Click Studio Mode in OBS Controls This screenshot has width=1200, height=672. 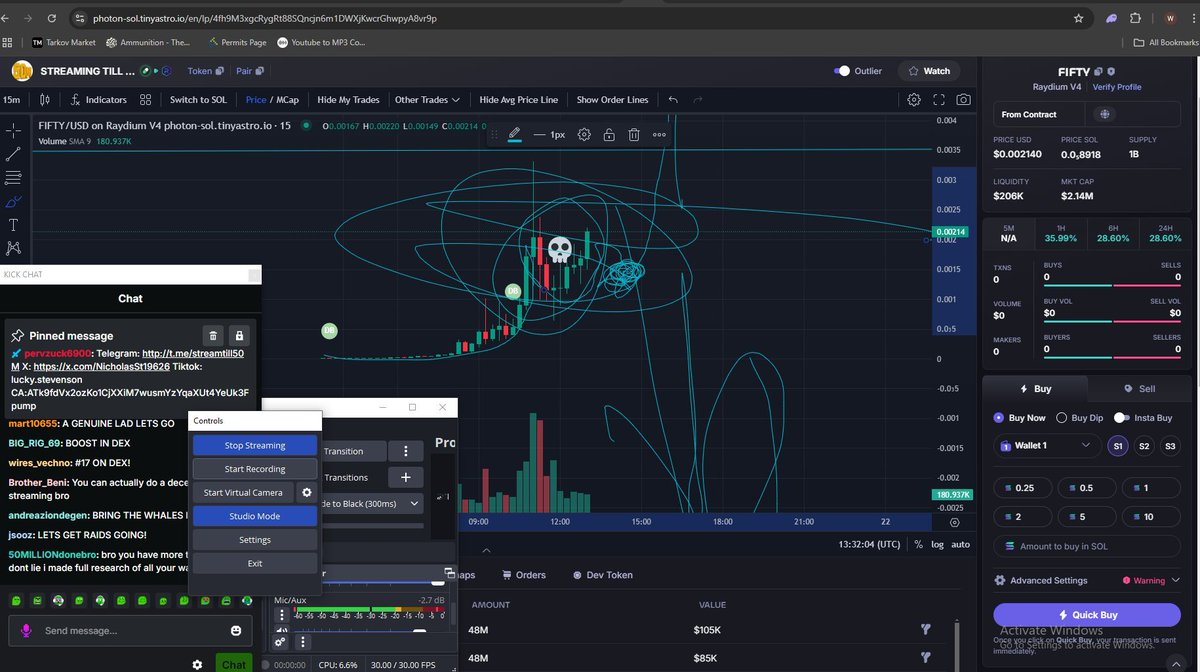255,516
